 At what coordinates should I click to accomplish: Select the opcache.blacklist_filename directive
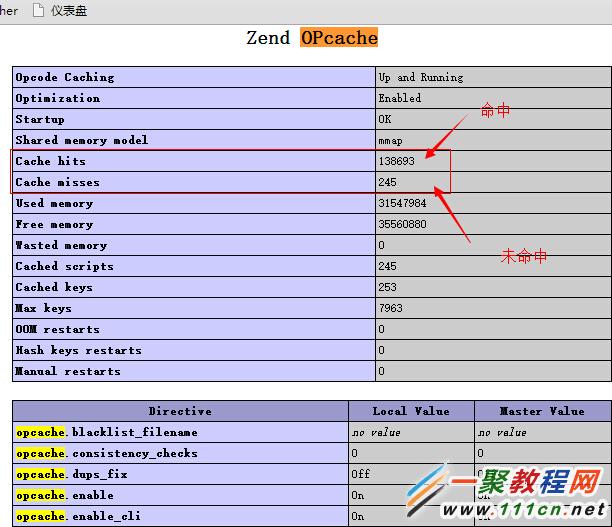pos(107,433)
